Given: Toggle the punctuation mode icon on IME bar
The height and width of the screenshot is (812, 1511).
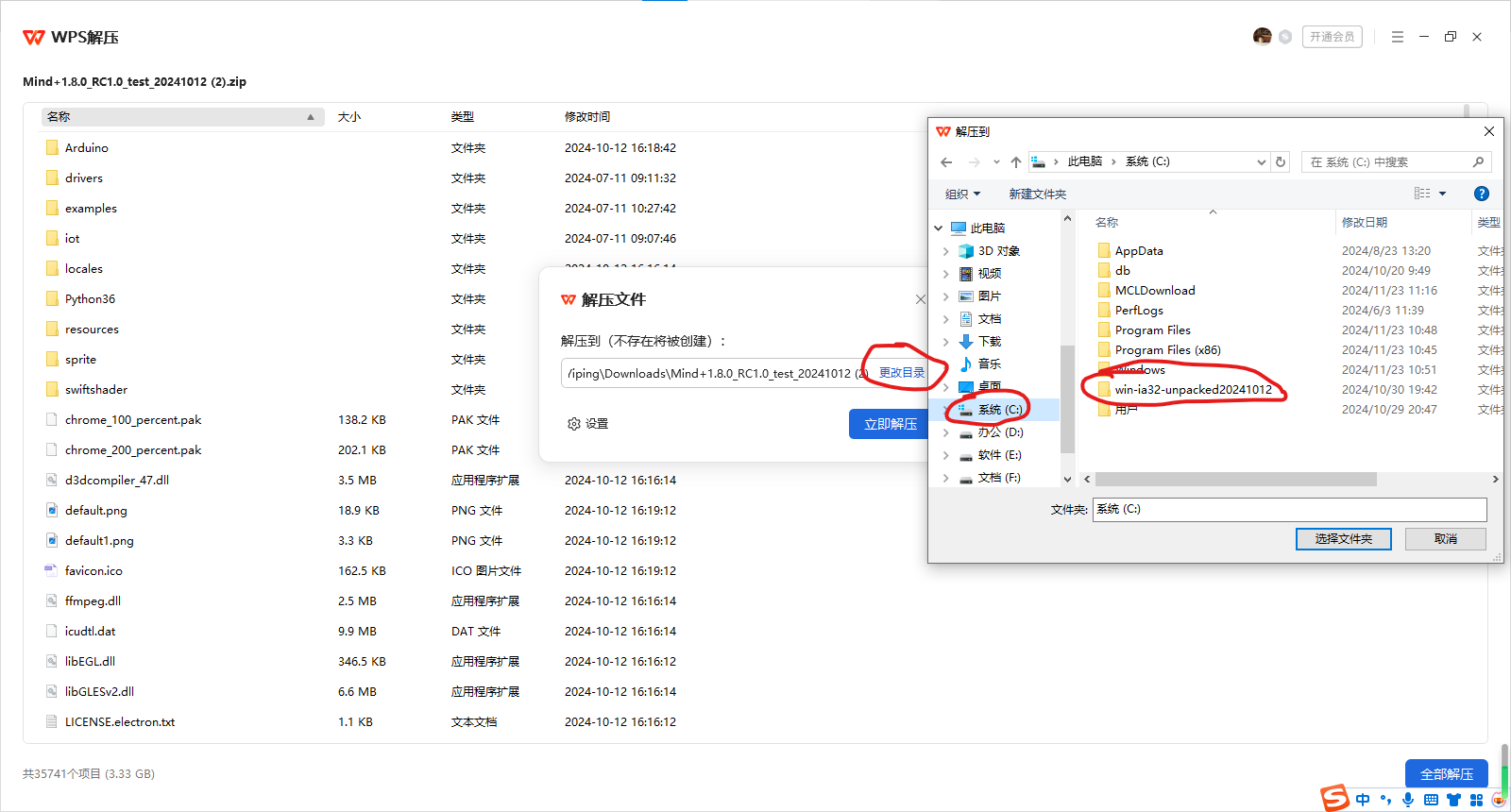Looking at the screenshot, I should click(x=1385, y=800).
